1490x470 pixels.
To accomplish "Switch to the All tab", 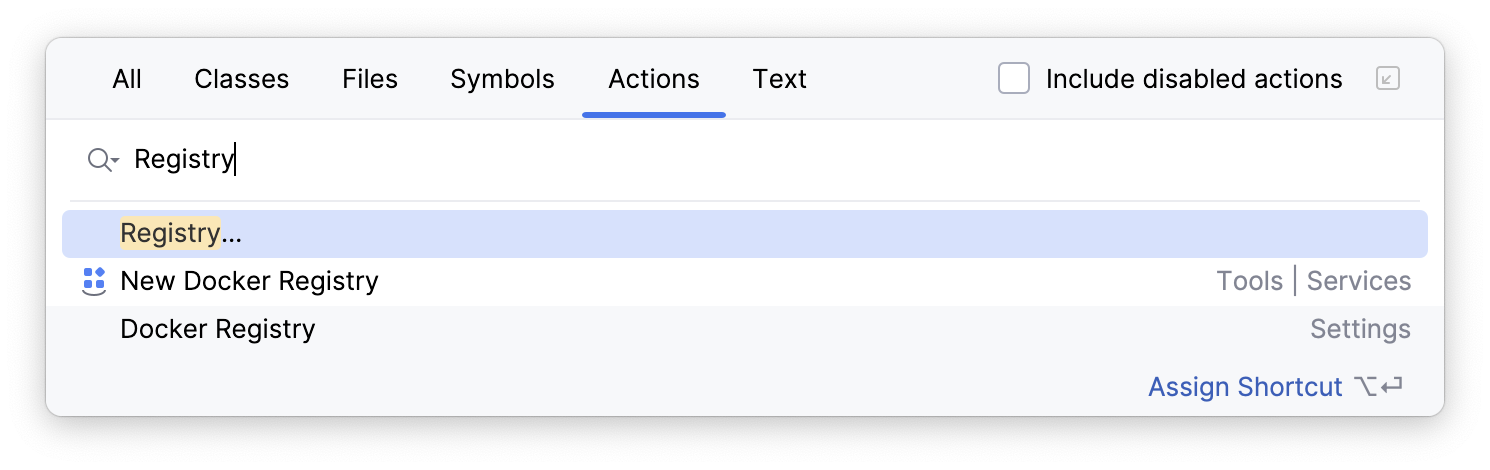I will tap(127, 79).
